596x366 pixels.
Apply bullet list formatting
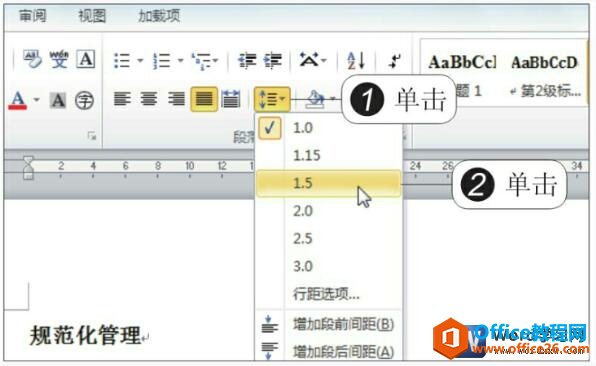tap(122, 60)
